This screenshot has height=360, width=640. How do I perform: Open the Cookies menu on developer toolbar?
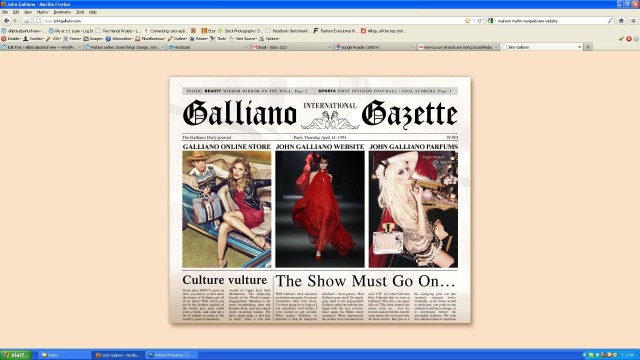33,39
